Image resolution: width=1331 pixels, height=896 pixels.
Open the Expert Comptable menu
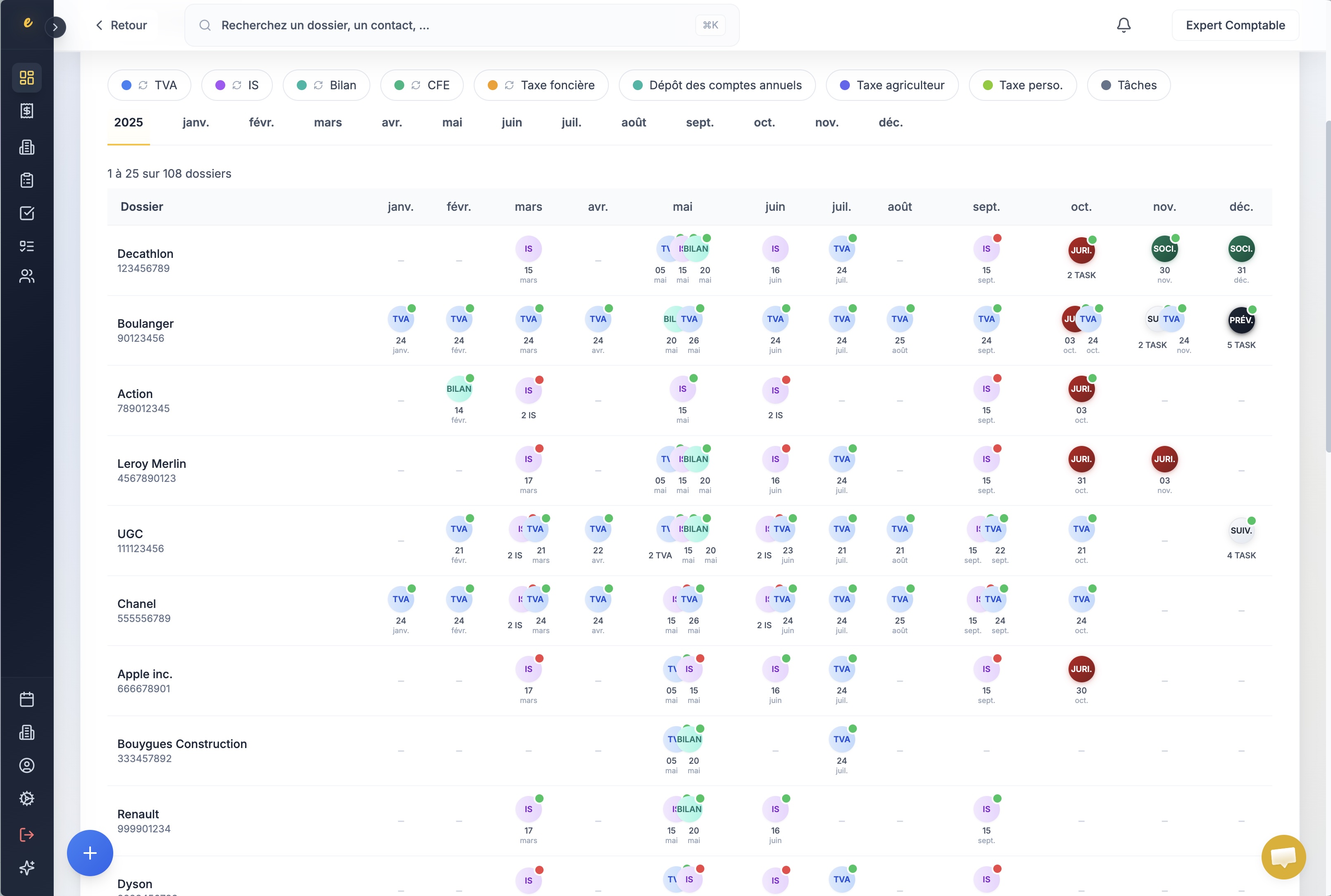pos(1234,24)
